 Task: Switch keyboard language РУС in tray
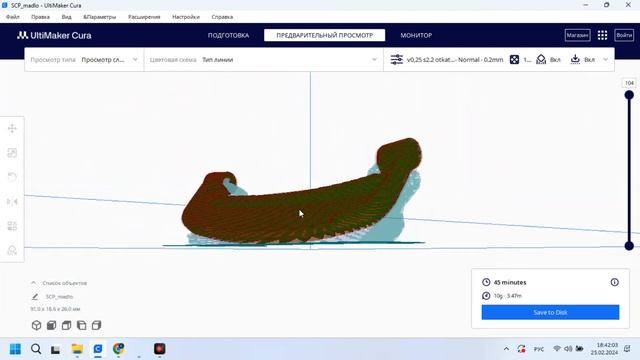[539, 349]
